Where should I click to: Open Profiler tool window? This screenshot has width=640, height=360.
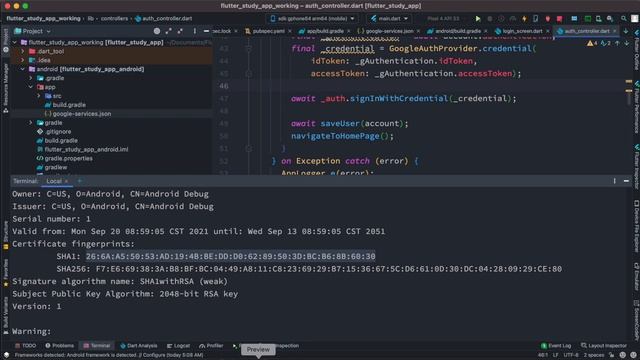click(x=211, y=346)
